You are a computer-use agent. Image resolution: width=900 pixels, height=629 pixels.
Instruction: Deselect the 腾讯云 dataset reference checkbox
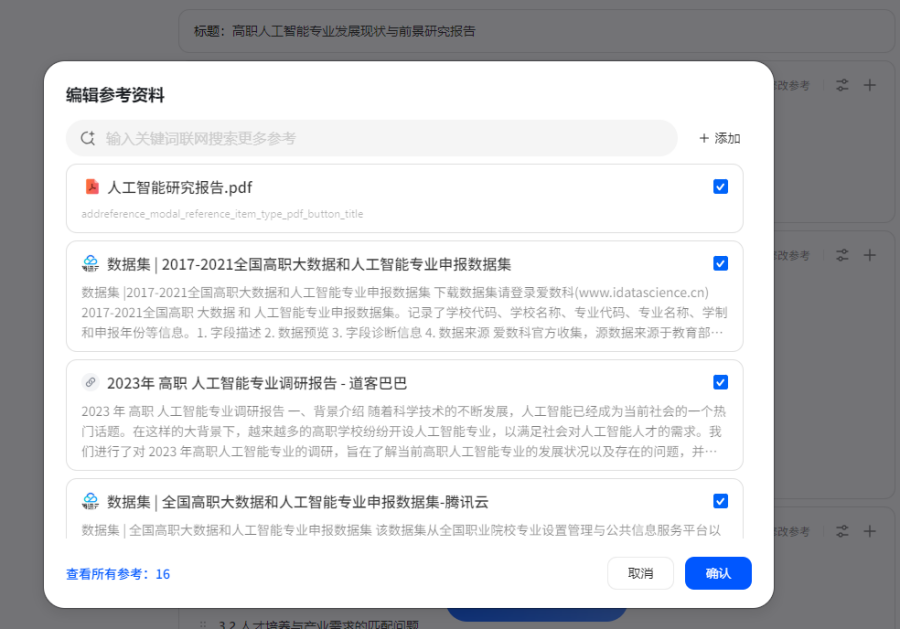point(720,501)
